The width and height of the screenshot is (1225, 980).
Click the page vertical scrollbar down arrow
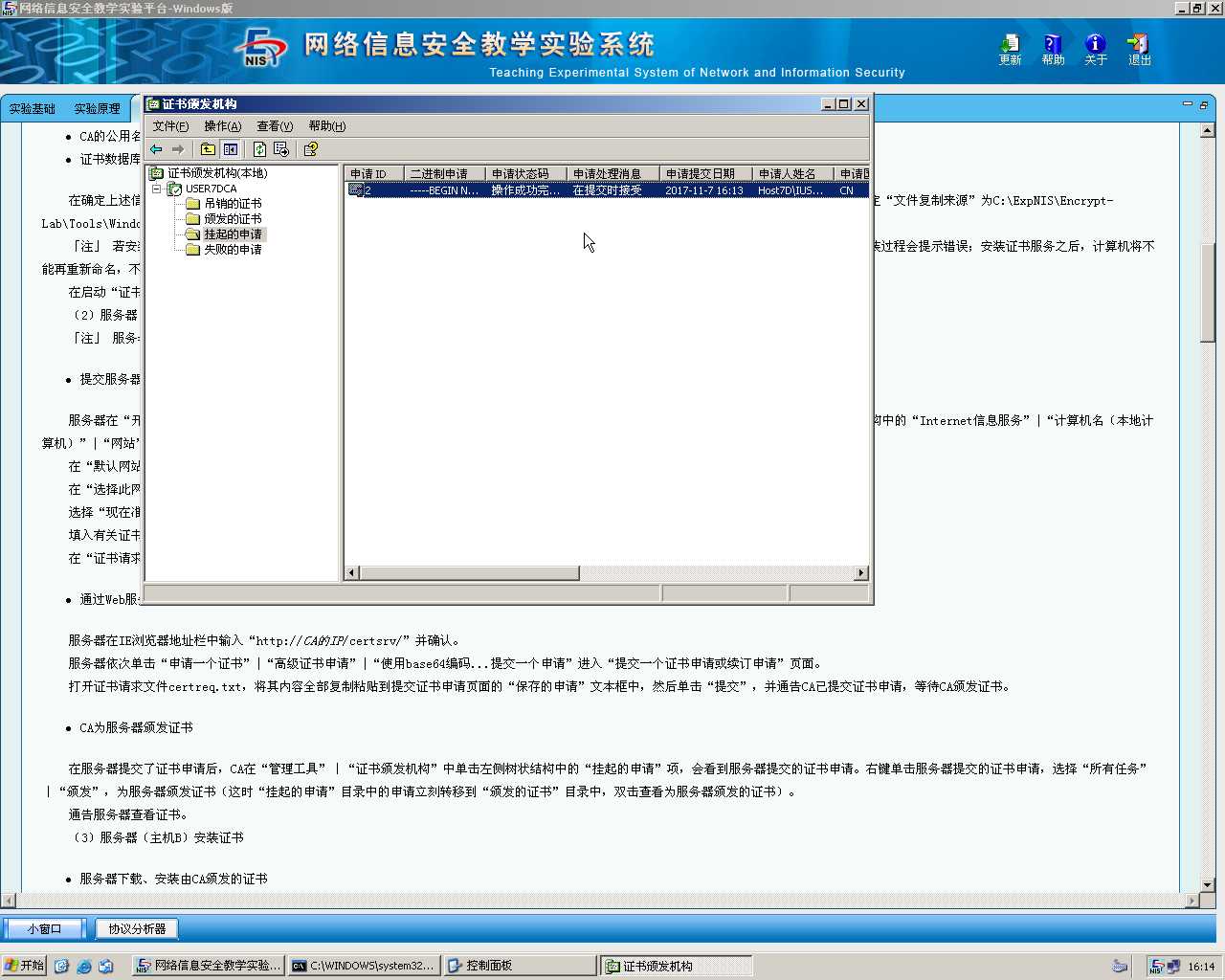[1208, 884]
